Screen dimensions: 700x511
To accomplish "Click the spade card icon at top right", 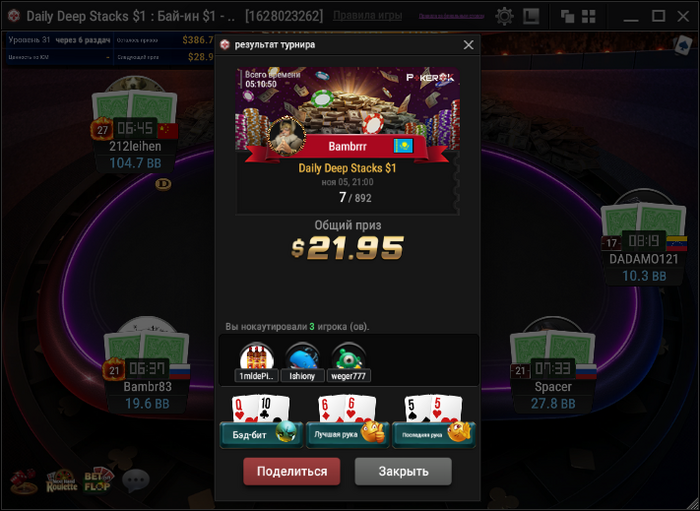I will [683, 46].
